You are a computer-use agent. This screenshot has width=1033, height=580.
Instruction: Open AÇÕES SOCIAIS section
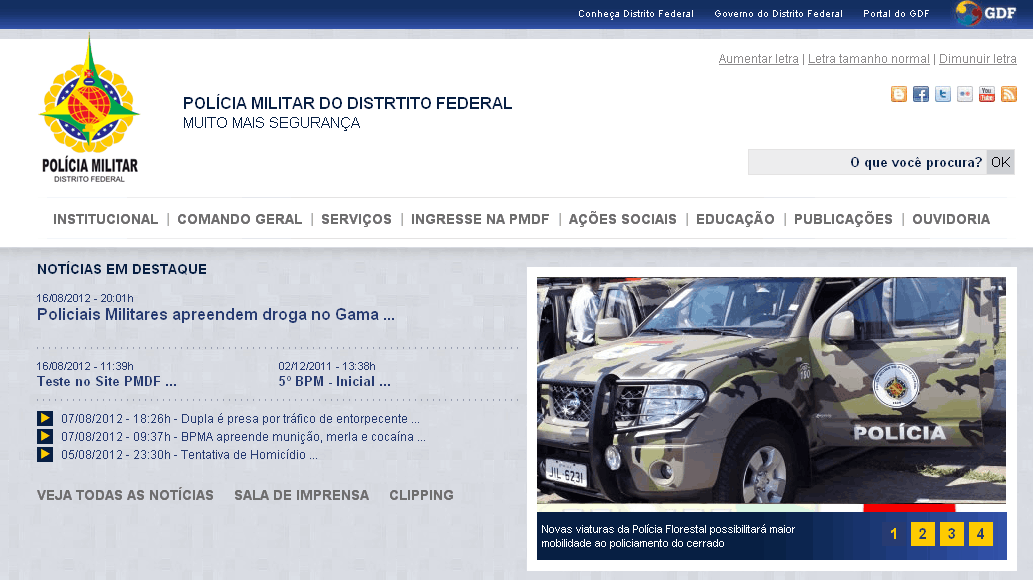click(622, 218)
